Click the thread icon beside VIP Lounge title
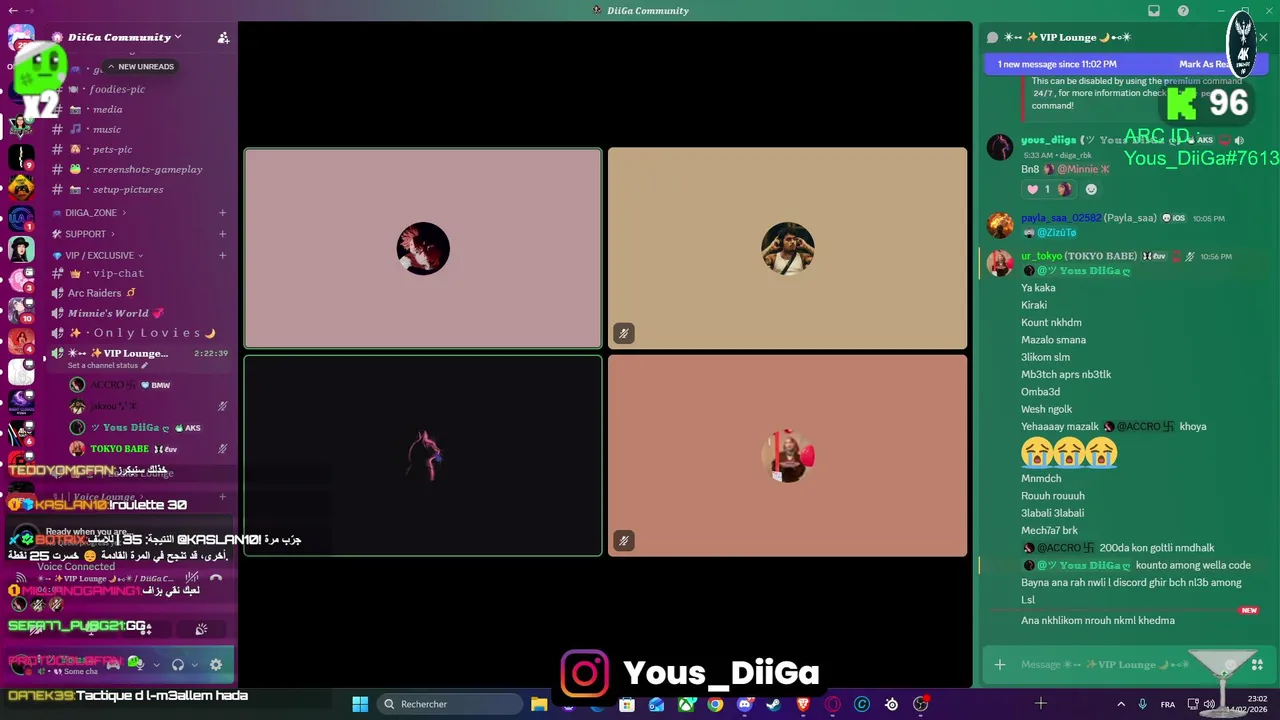1280x720 pixels. click(x=992, y=37)
